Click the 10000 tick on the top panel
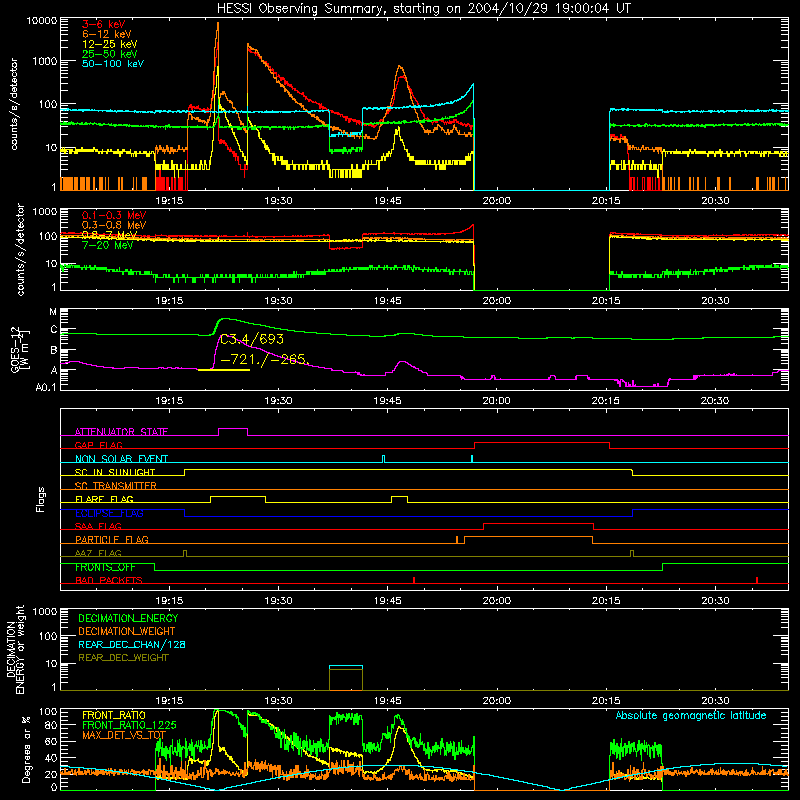The height and width of the screenshot is (800, 800). (x=42, y=21)
